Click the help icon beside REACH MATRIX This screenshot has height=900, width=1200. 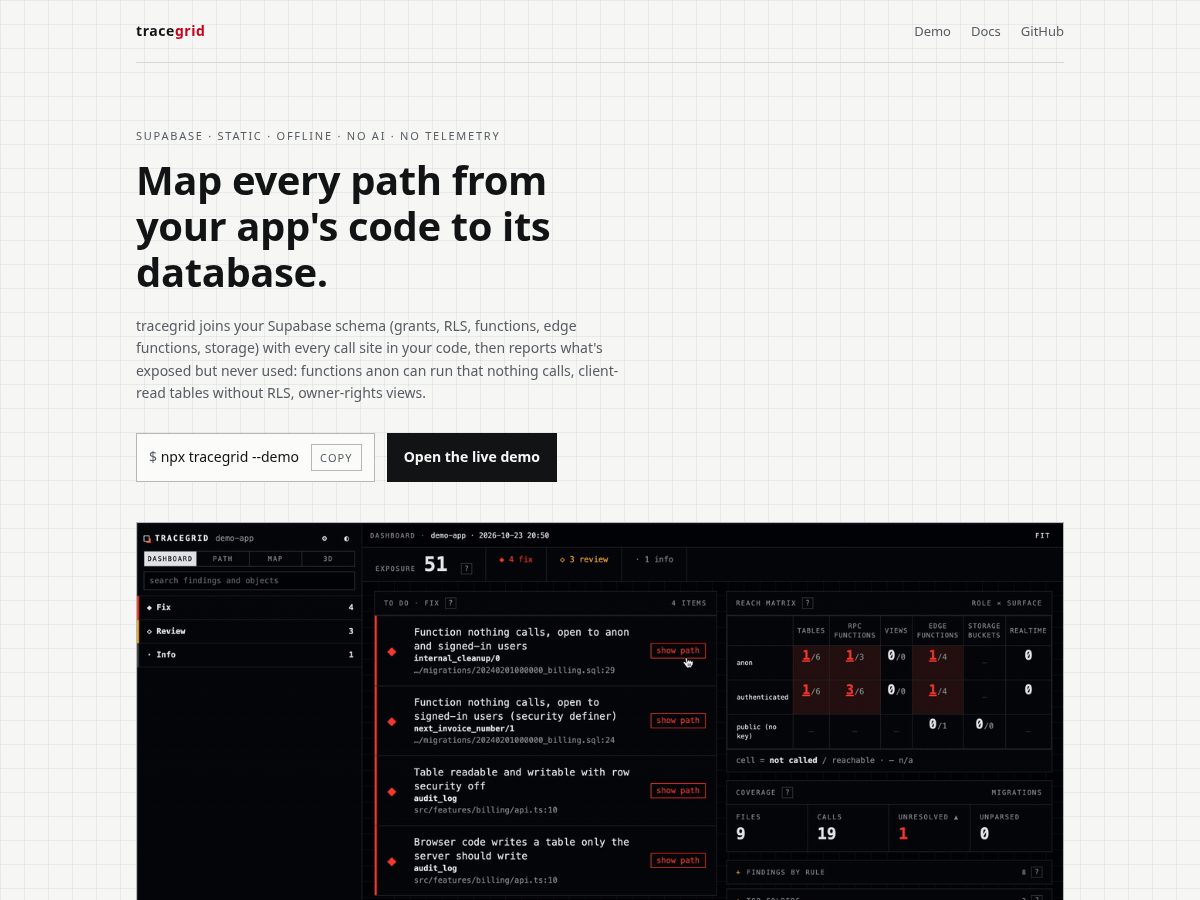pyautogui.click(x=807, y=603)
